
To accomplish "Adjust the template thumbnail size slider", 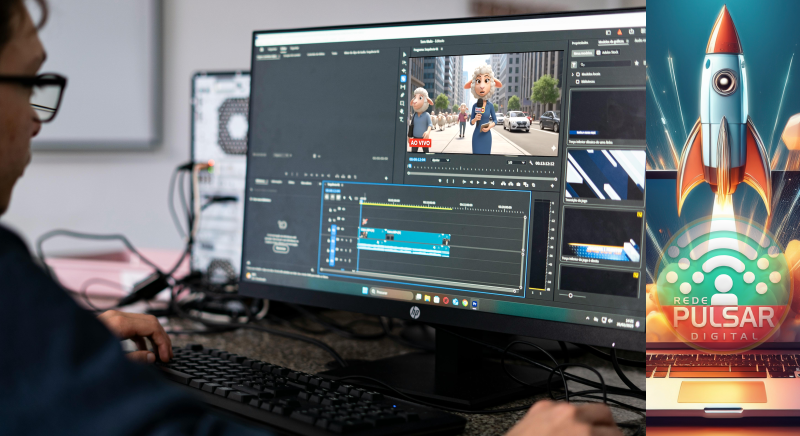I will pyautogui.click(x=570, y=295).
